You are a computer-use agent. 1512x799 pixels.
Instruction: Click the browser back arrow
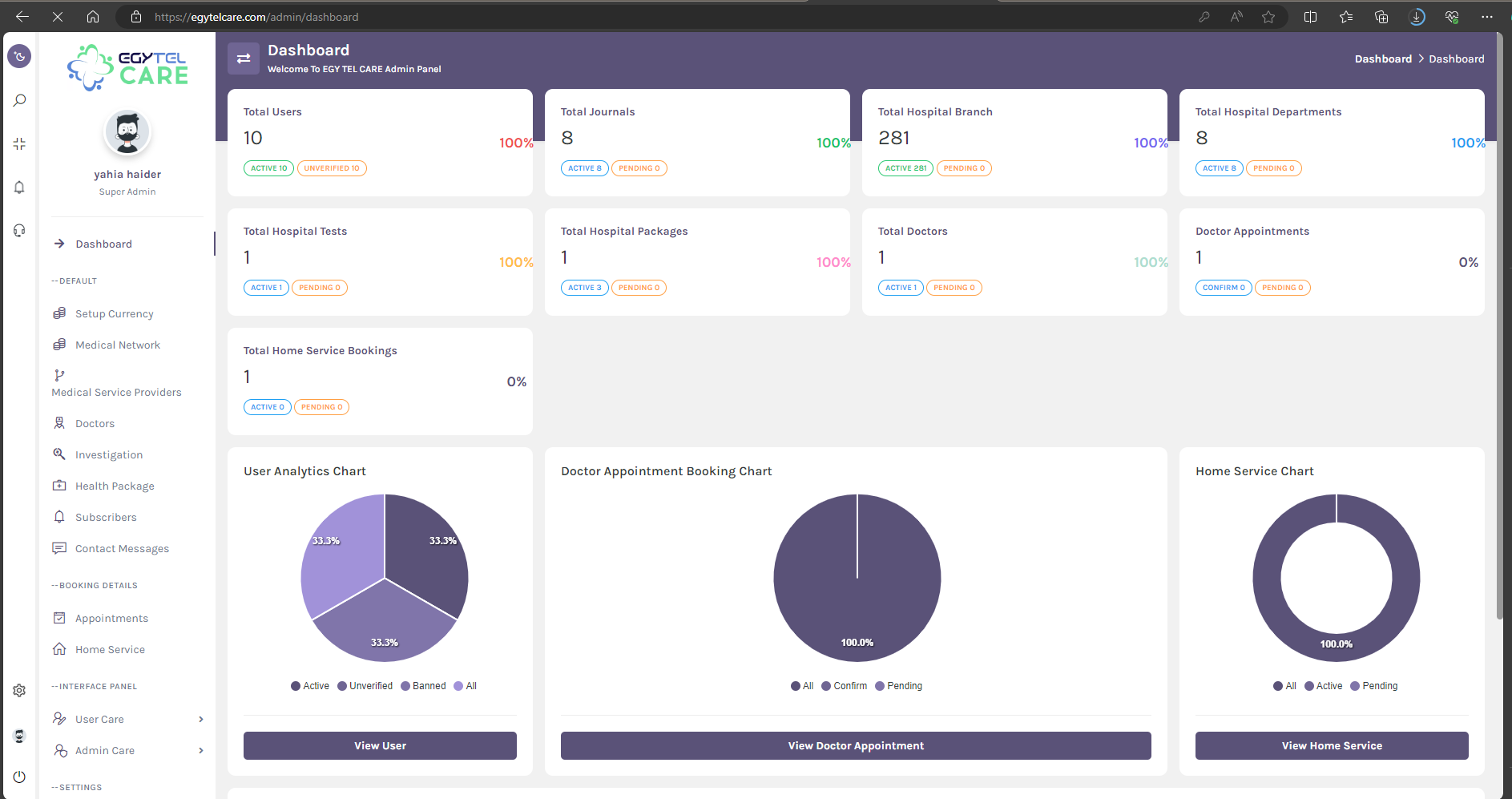pos(22,16)
